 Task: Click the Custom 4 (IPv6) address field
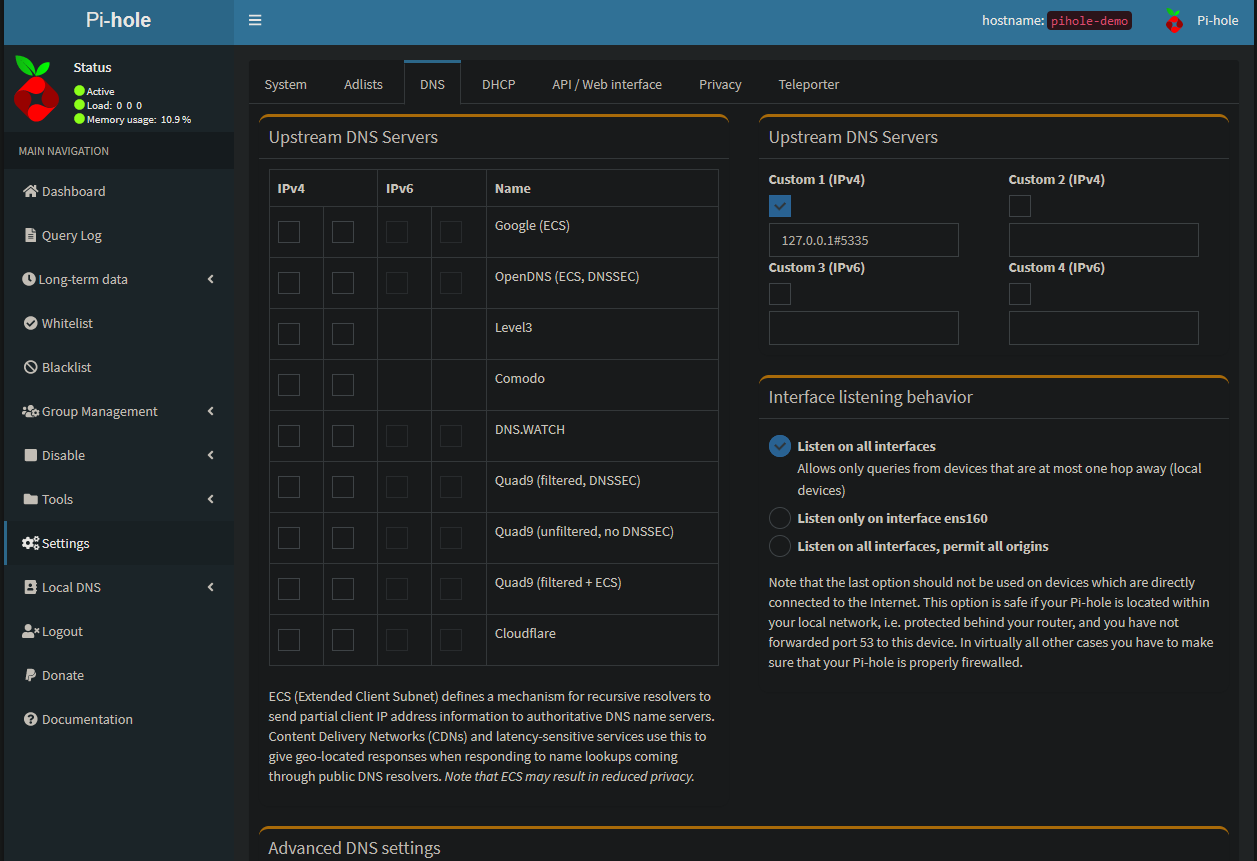pos(1104,328)
